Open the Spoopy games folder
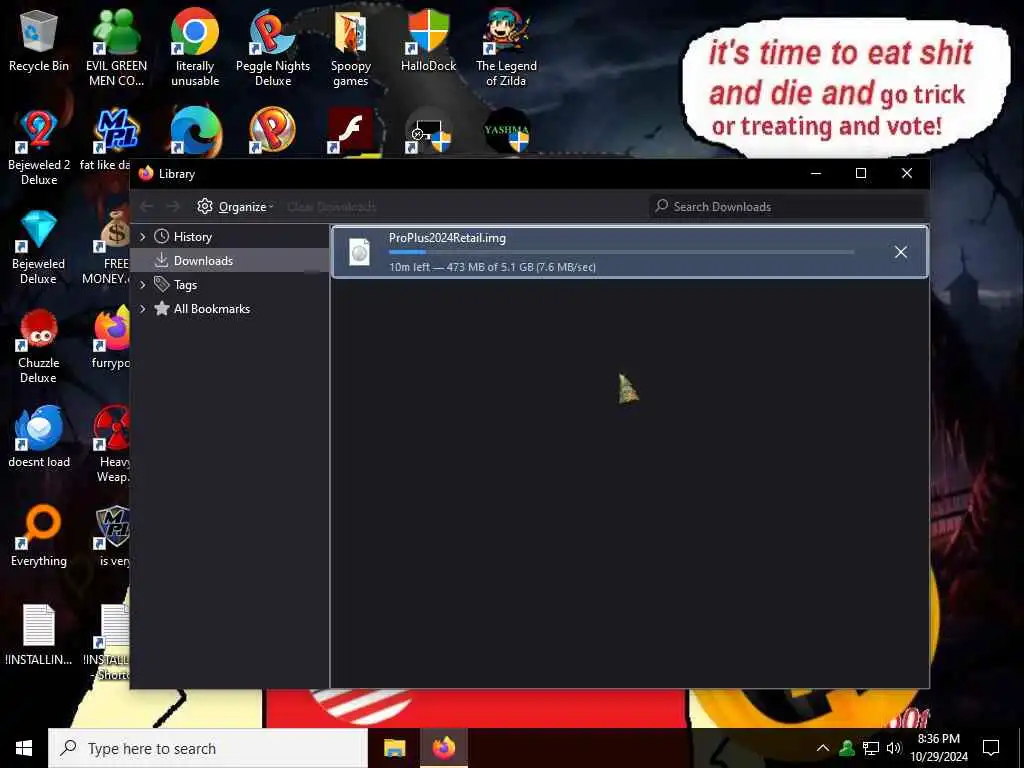 coord(351,48)
